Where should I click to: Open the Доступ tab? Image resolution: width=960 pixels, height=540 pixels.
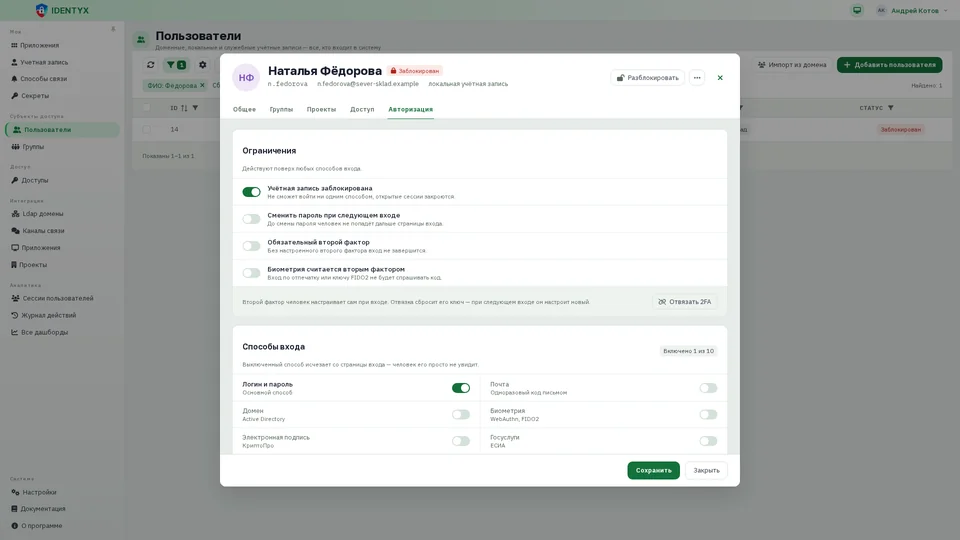[x=362, y=110]
